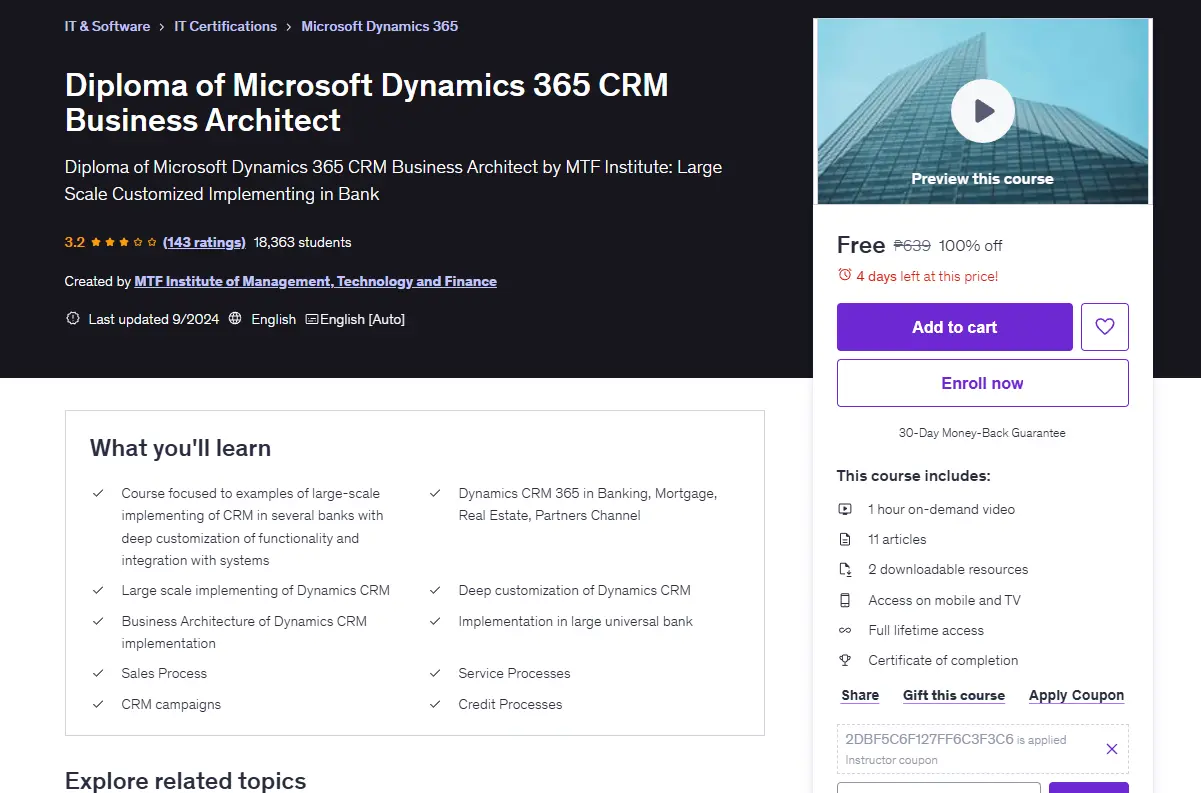This screenshot has height=793, width=1201.
Task: Click Certificate of completion text
Action: pyautogui.click(x=943, y=660)
